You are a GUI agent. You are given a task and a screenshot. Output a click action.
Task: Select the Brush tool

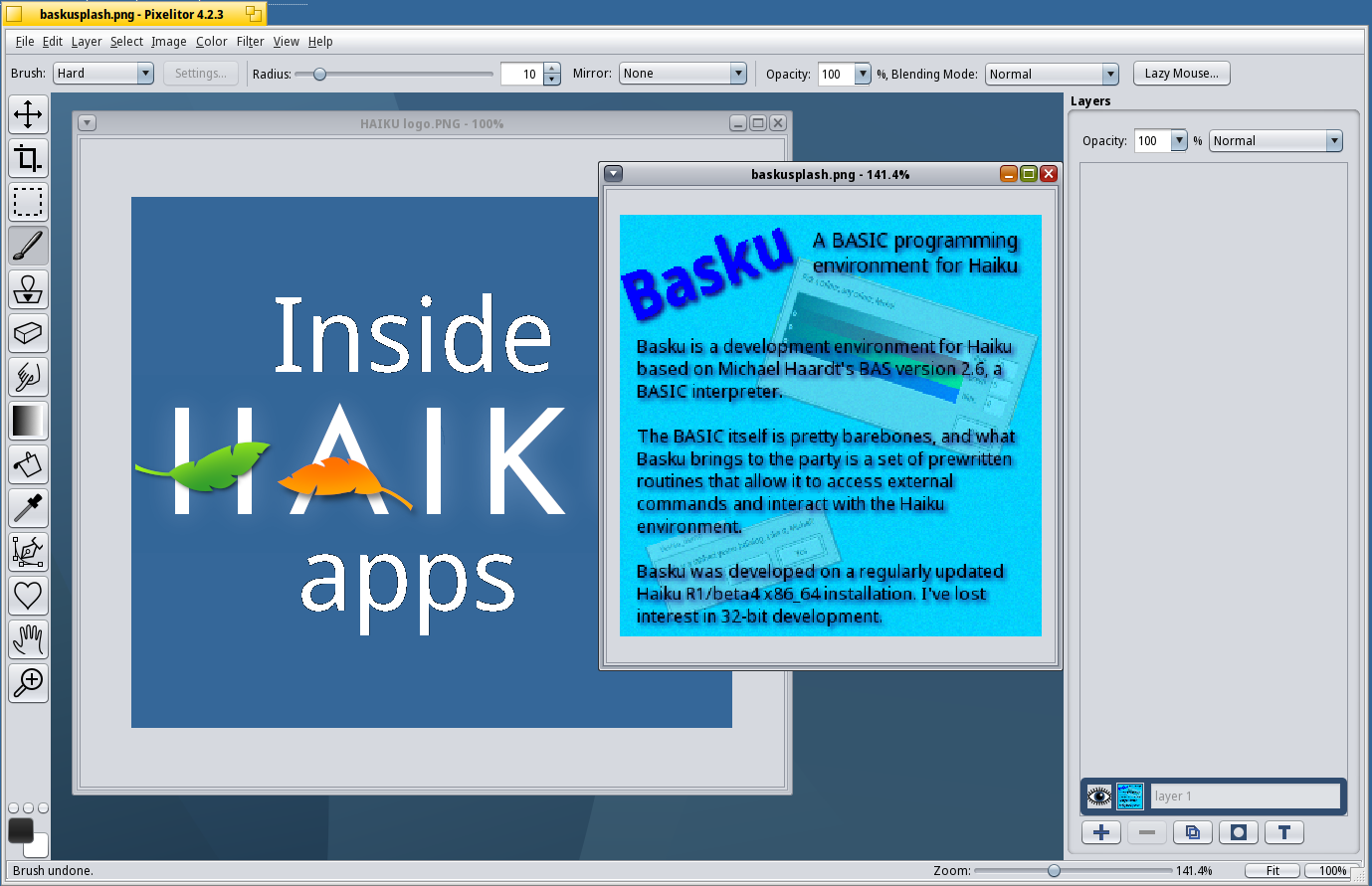(28, 246)
